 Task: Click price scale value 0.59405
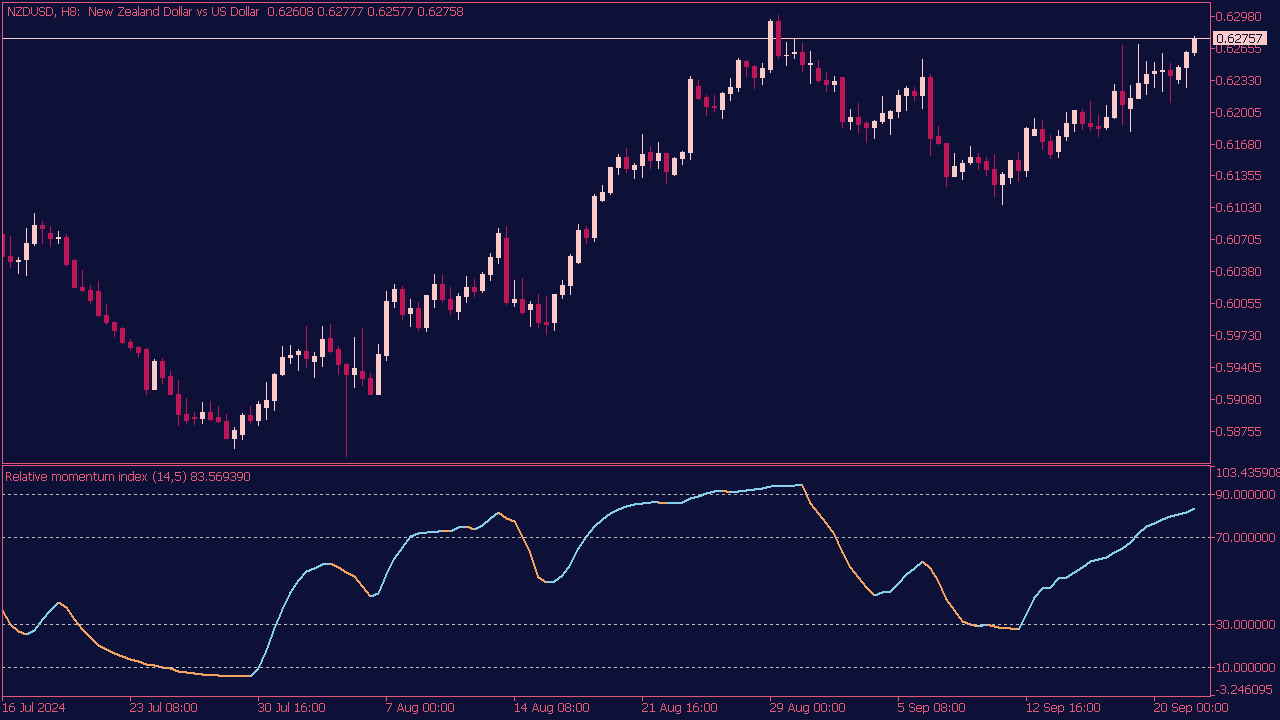1239,368
